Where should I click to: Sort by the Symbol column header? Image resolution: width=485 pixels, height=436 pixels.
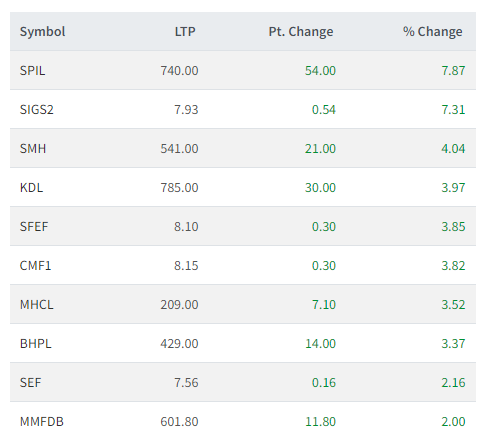point(42,32)
